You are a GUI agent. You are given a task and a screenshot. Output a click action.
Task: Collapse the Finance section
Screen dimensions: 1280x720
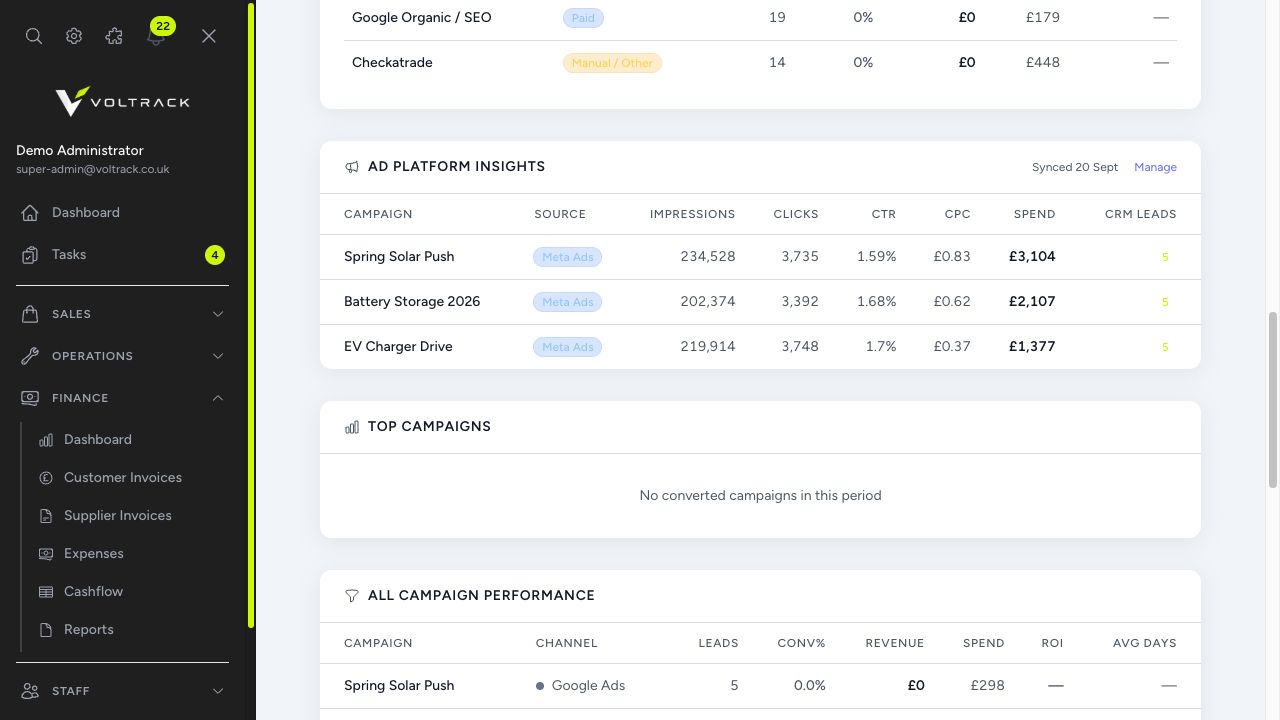[122, 398]
